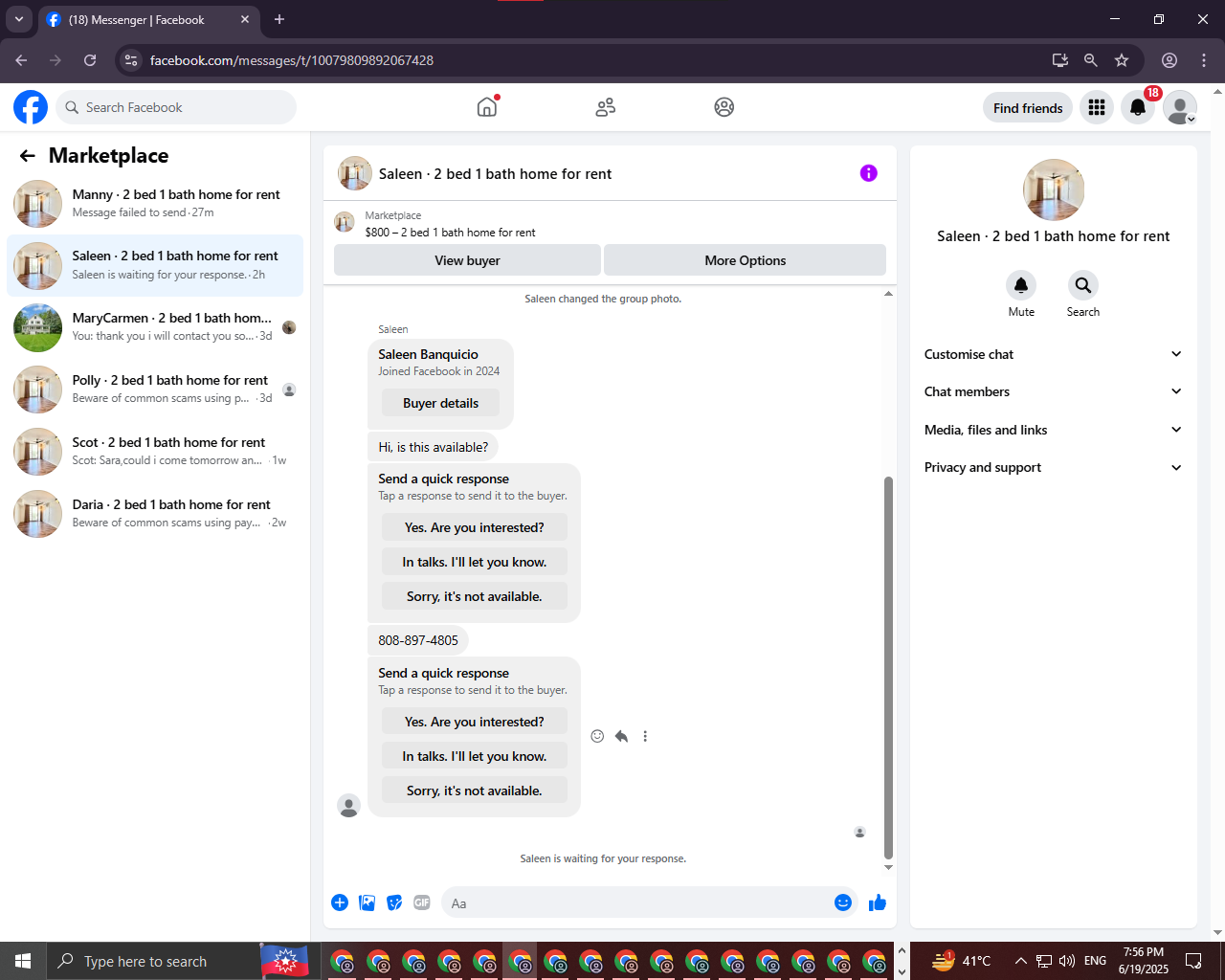Expand Privacy and support section
The height and width of the screenshot is (980, 1225).
pos(1054,467)
